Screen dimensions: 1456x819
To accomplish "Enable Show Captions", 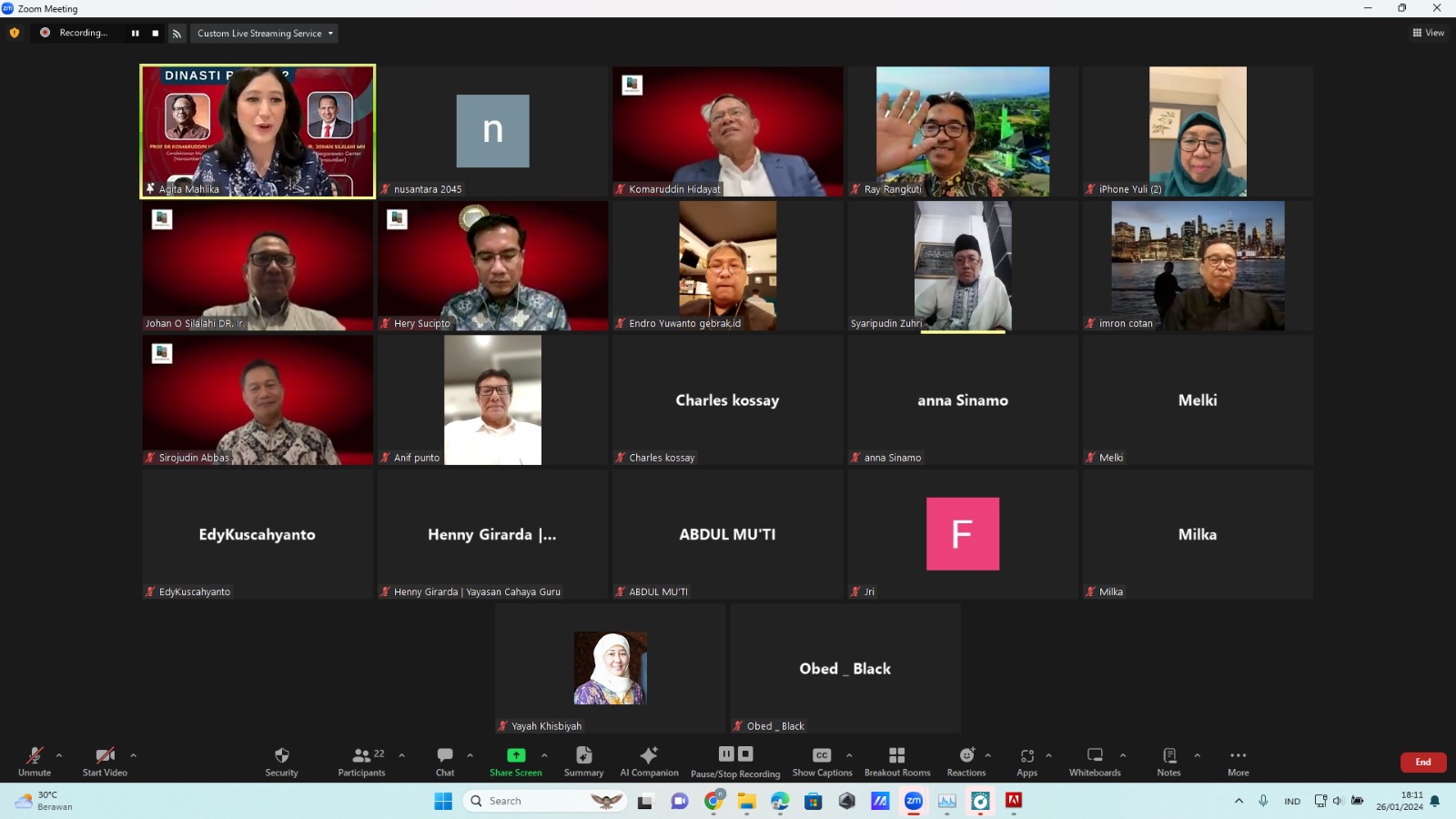I will click(x=821, y=761).
